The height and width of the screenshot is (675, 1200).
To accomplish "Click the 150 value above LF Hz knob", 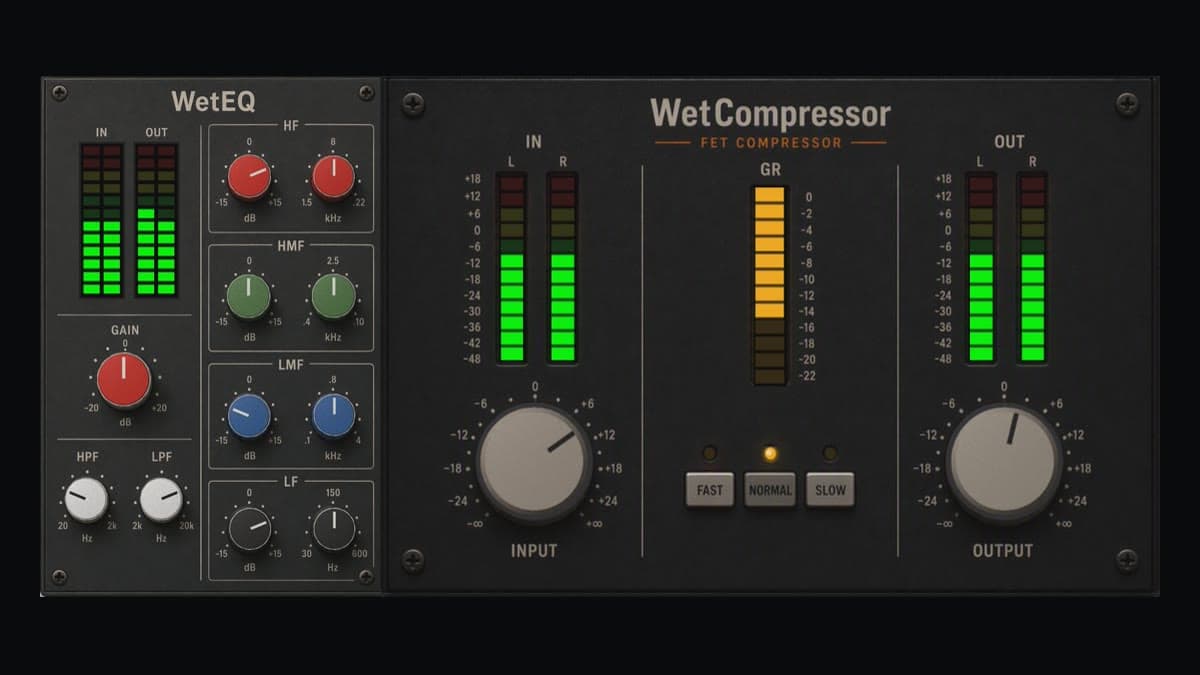I will pyautogui.click(x=333, y=493).
